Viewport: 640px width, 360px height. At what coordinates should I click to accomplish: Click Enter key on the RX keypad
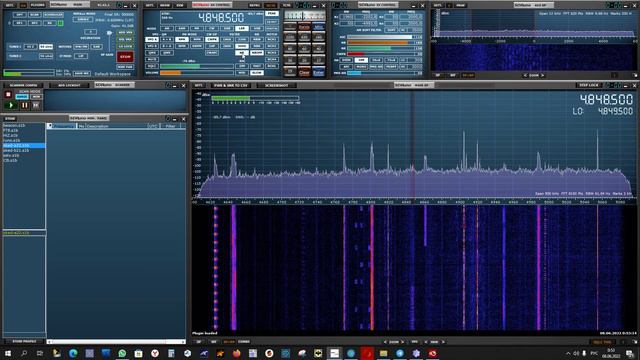click(x=318, y=72)
